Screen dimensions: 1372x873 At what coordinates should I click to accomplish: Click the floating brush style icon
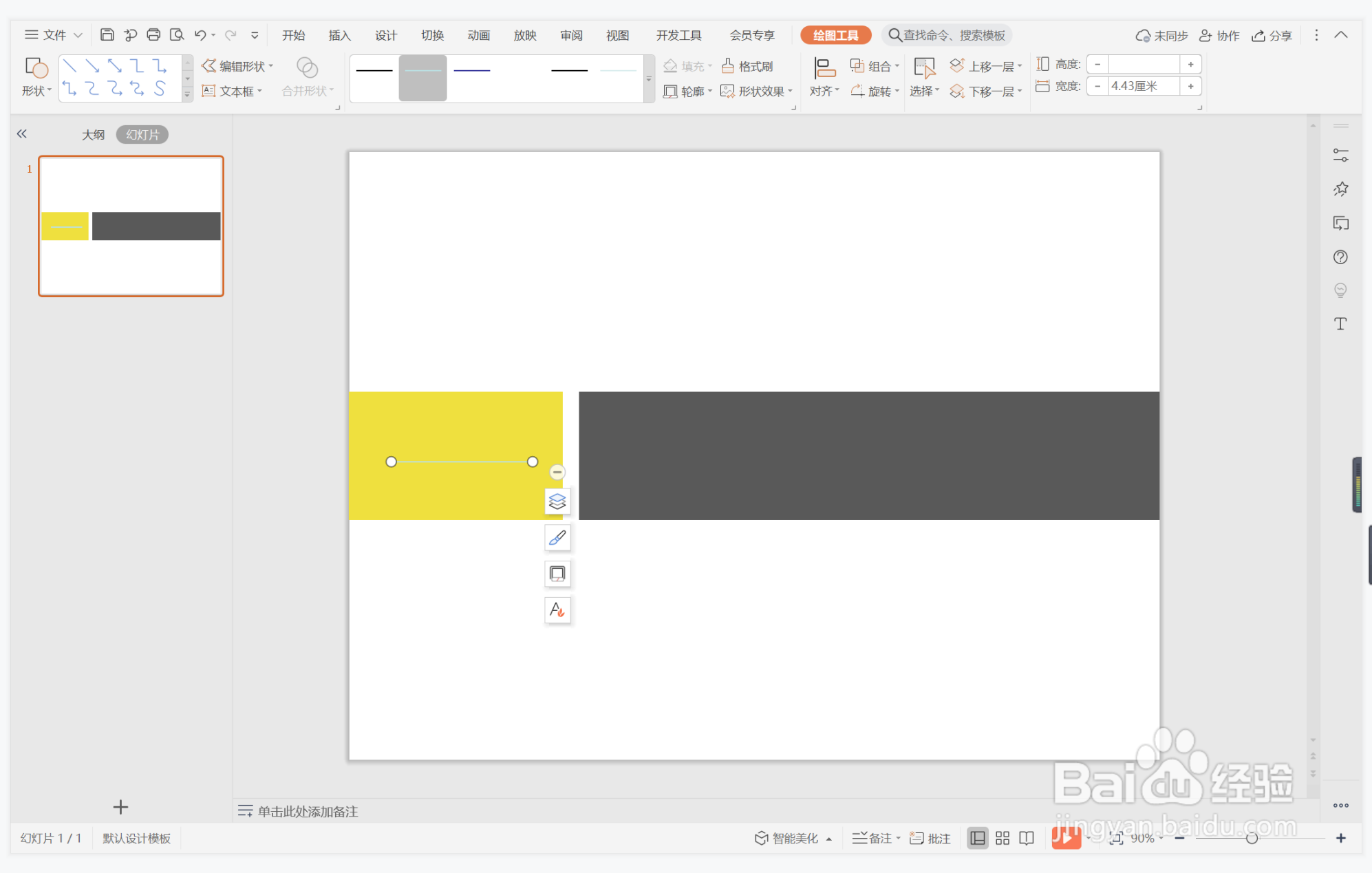[x=557, y=537]
